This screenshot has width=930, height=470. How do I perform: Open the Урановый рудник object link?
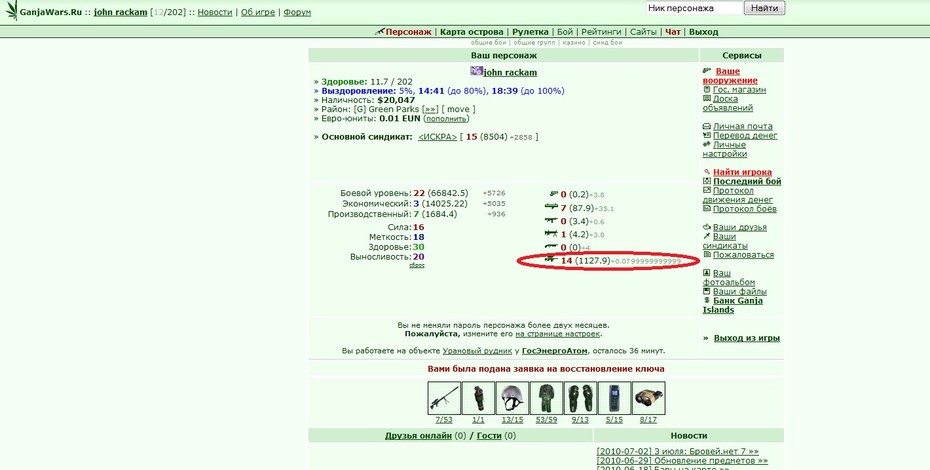pos(477,351)
